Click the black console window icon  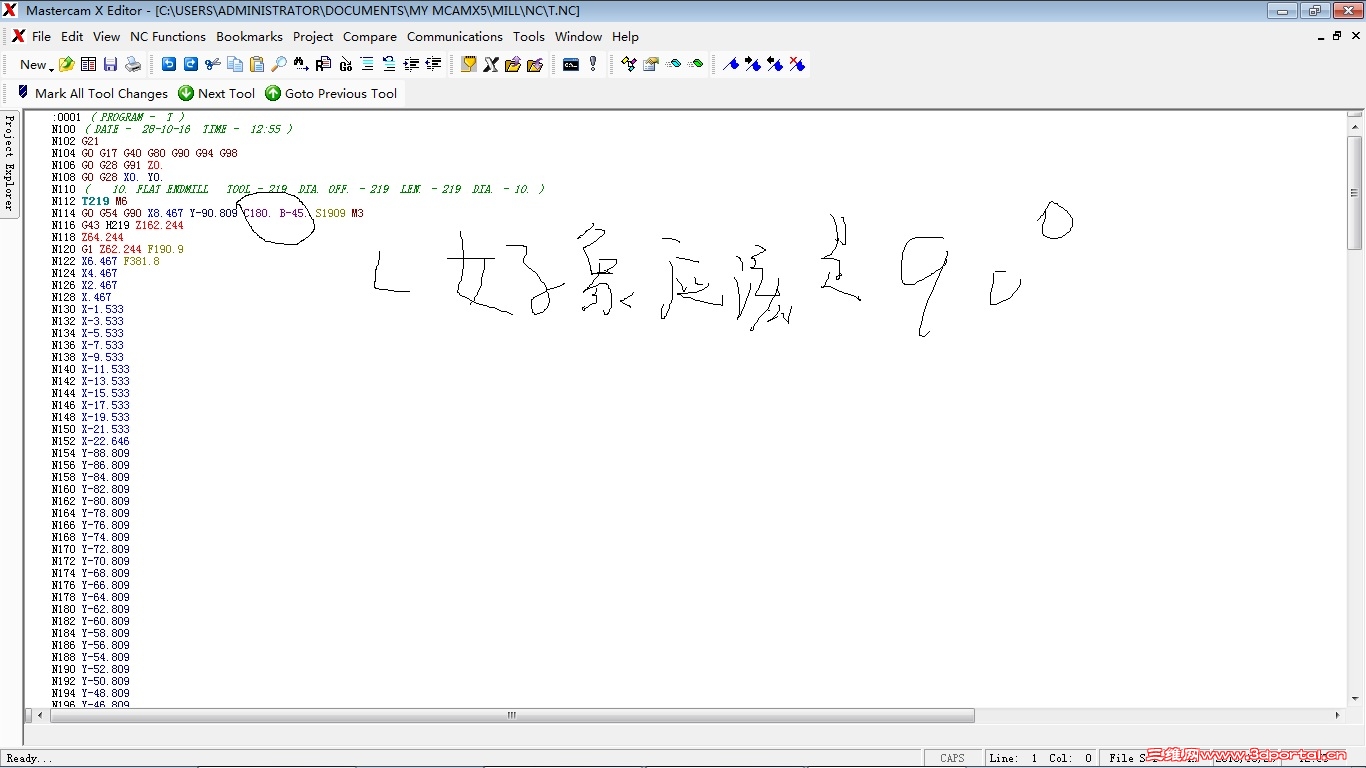pyautogui.click(x=571, y=64)
